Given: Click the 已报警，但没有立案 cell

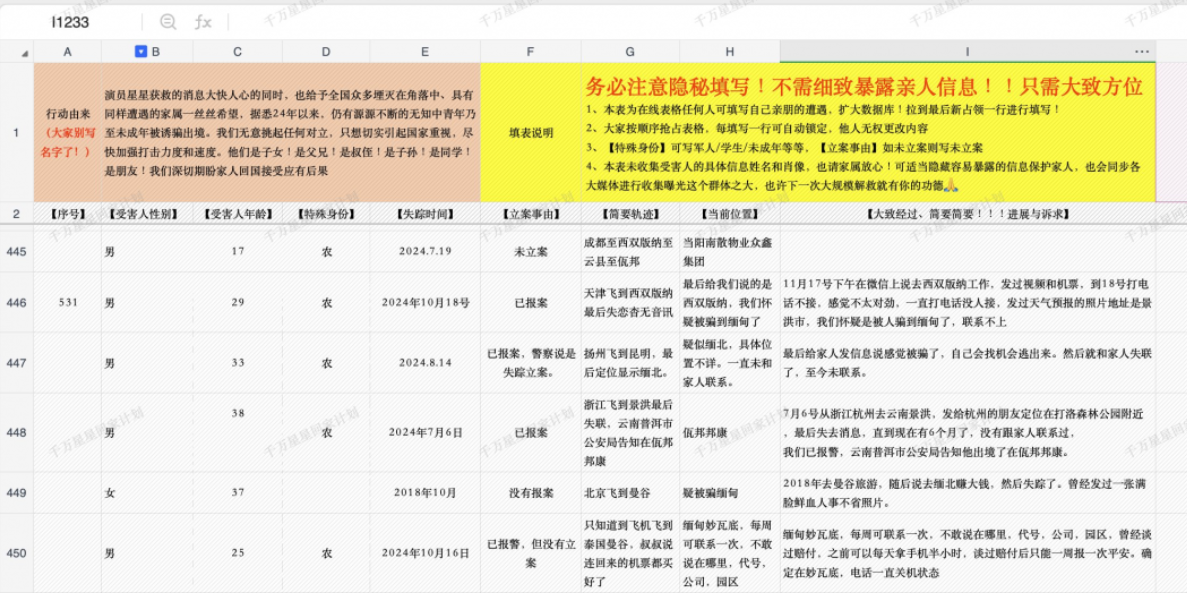Looking at the screenshot, I should pos(531,553).
